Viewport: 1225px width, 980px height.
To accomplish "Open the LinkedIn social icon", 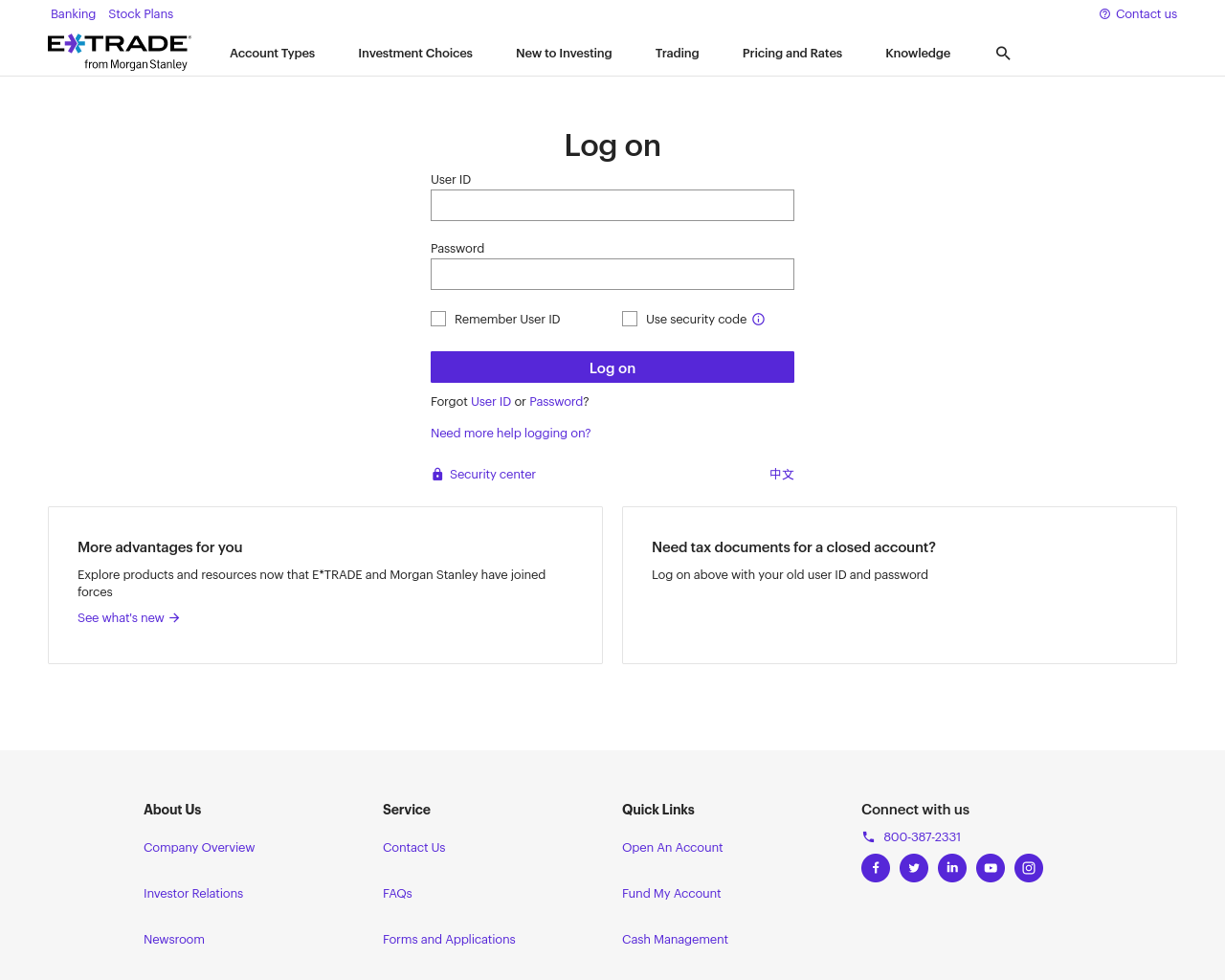I will [x=952, y=868].
